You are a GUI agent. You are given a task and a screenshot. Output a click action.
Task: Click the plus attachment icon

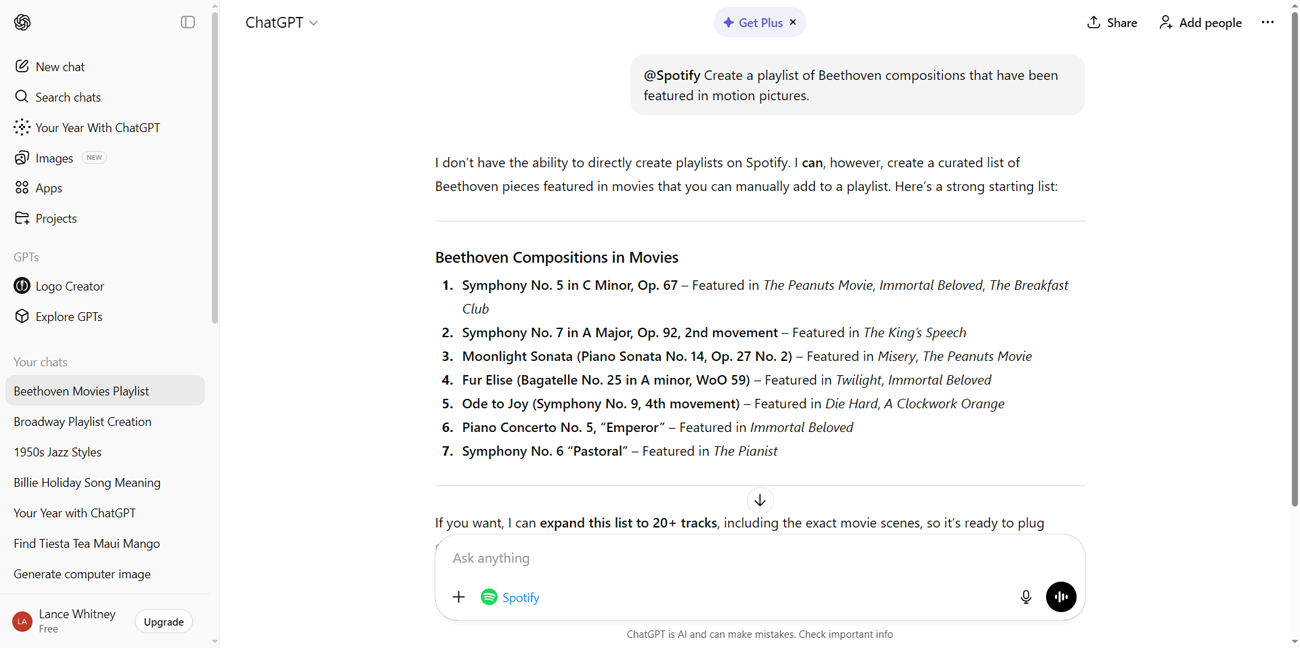pos(459,597)
